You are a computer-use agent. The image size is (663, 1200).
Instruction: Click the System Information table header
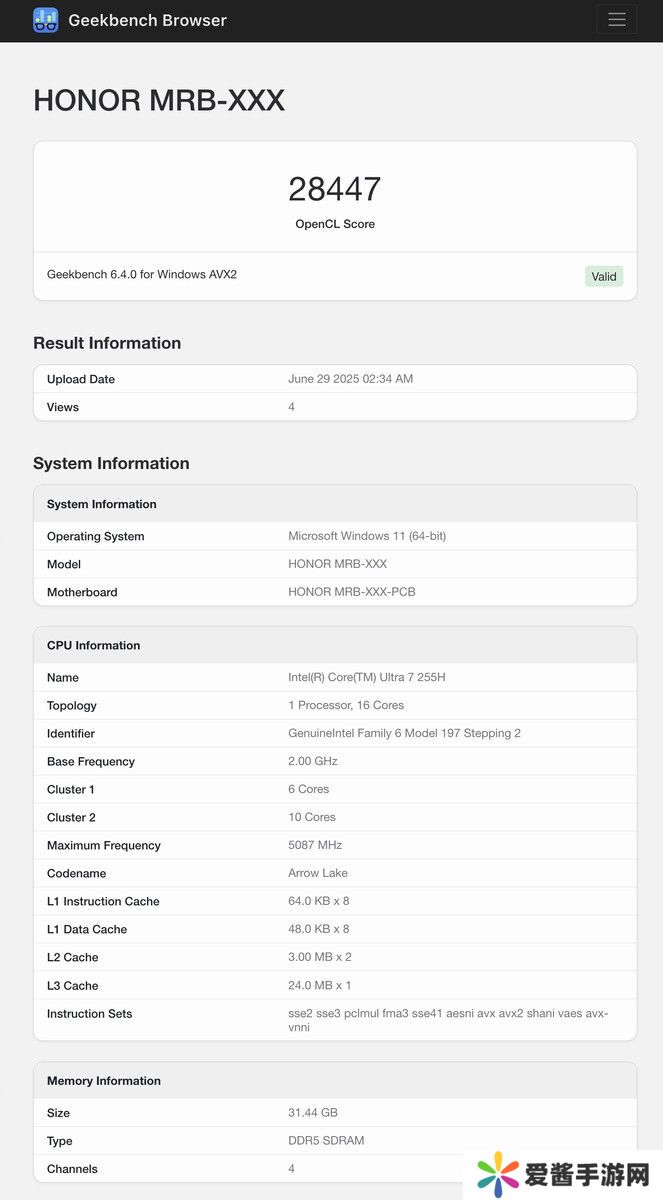tap(102, 504)
